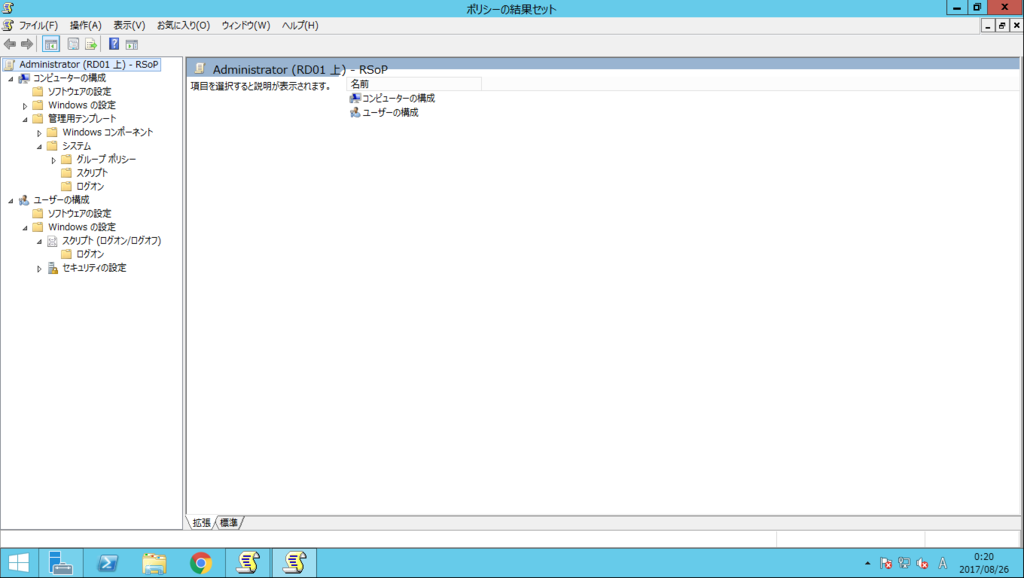
Task: Open the 操作(A) menu
Action: pos(86,25)
